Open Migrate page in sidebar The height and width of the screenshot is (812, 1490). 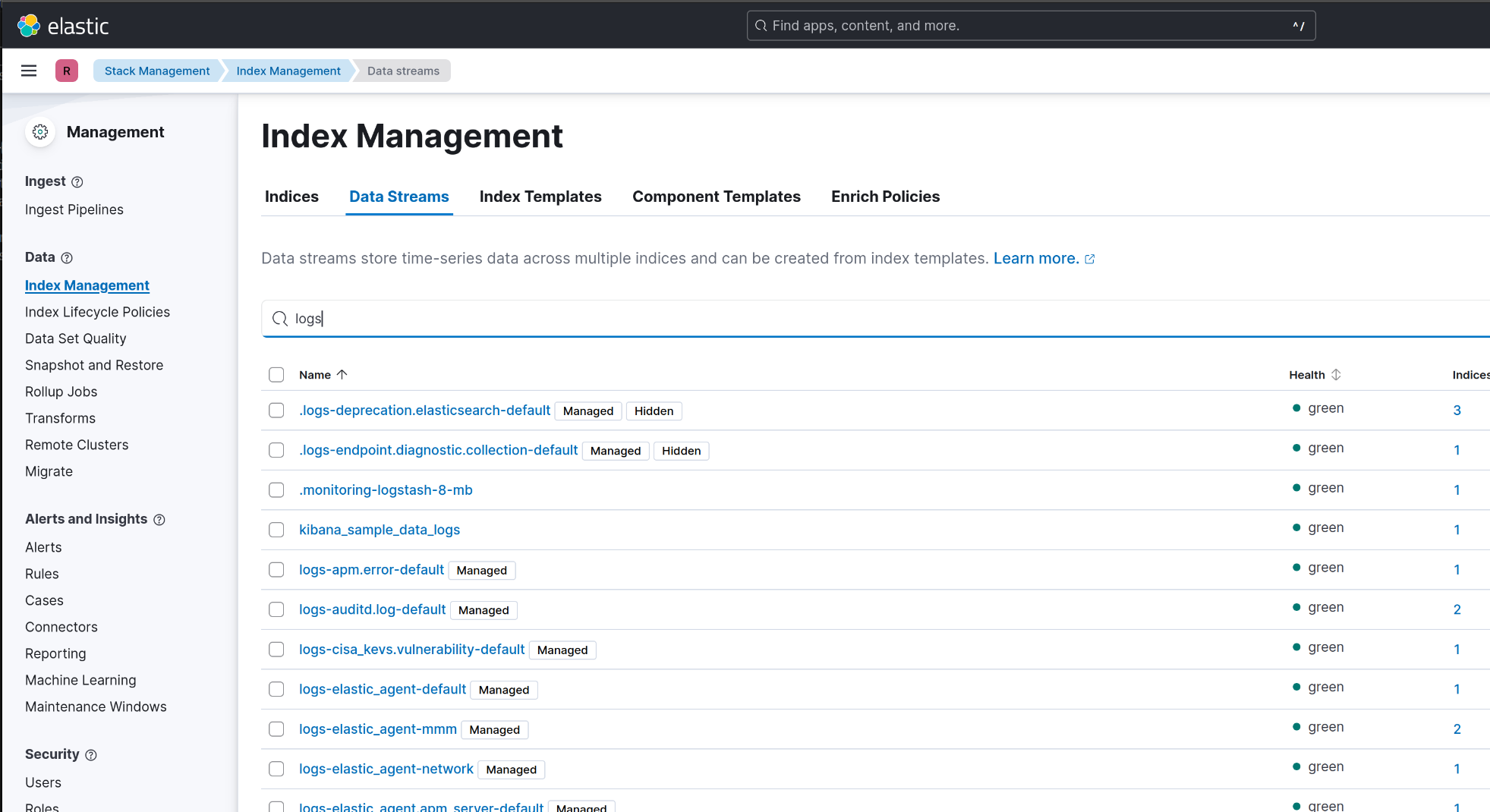49,471
